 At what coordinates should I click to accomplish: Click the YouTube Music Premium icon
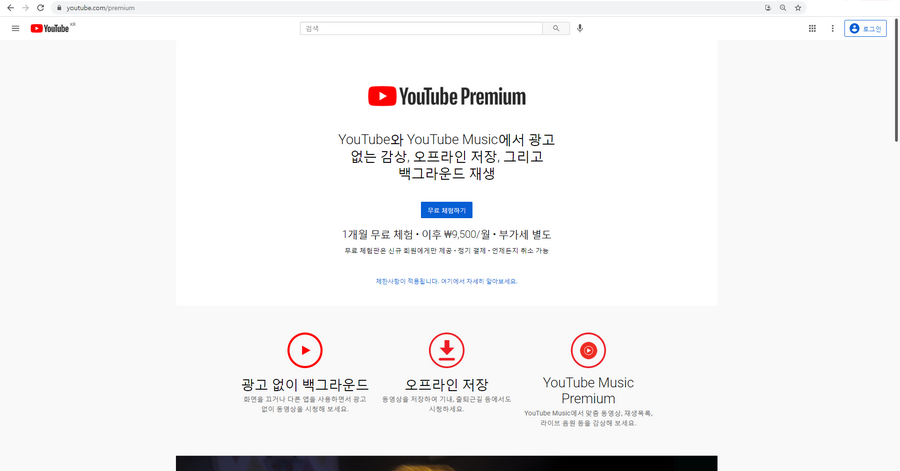tap(588, 350)
